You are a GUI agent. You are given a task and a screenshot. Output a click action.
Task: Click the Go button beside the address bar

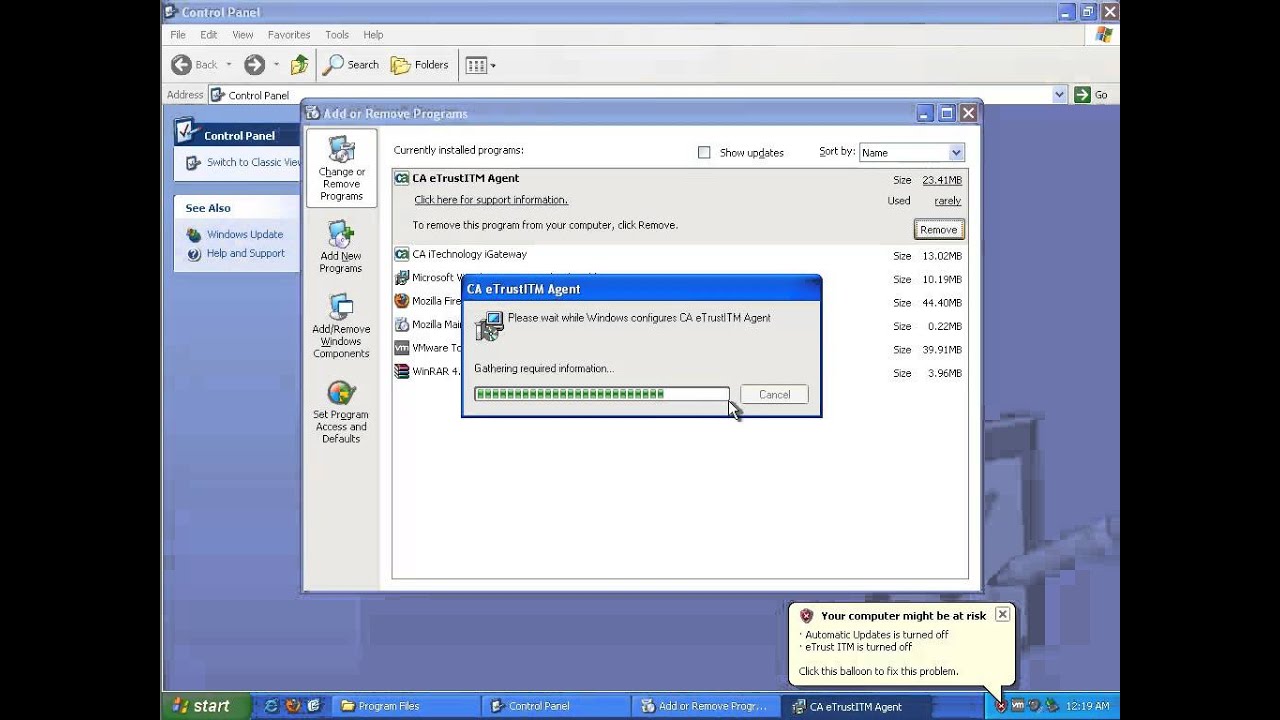point(1091,95)
